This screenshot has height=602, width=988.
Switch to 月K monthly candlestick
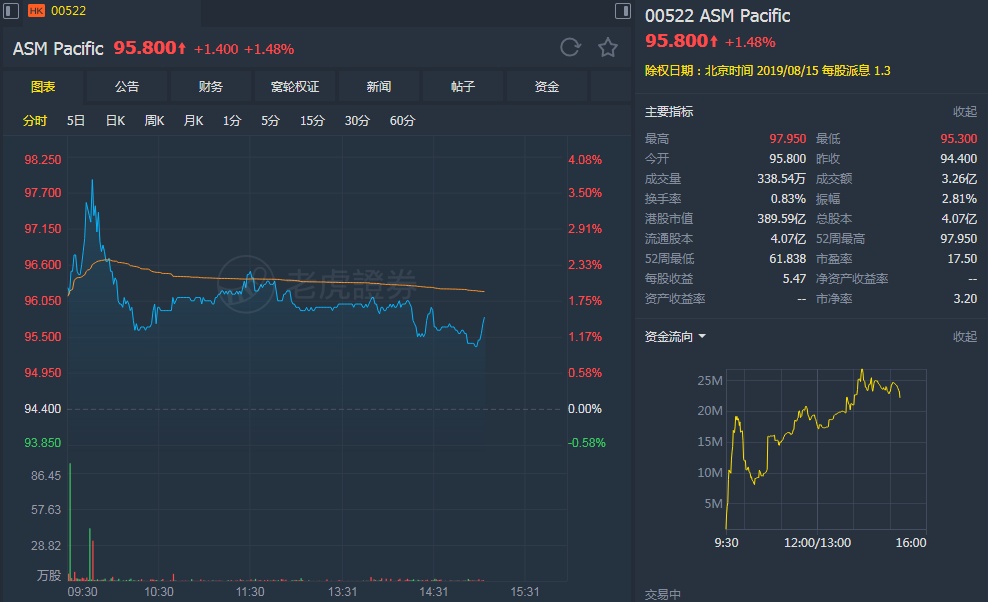(193, 120)
